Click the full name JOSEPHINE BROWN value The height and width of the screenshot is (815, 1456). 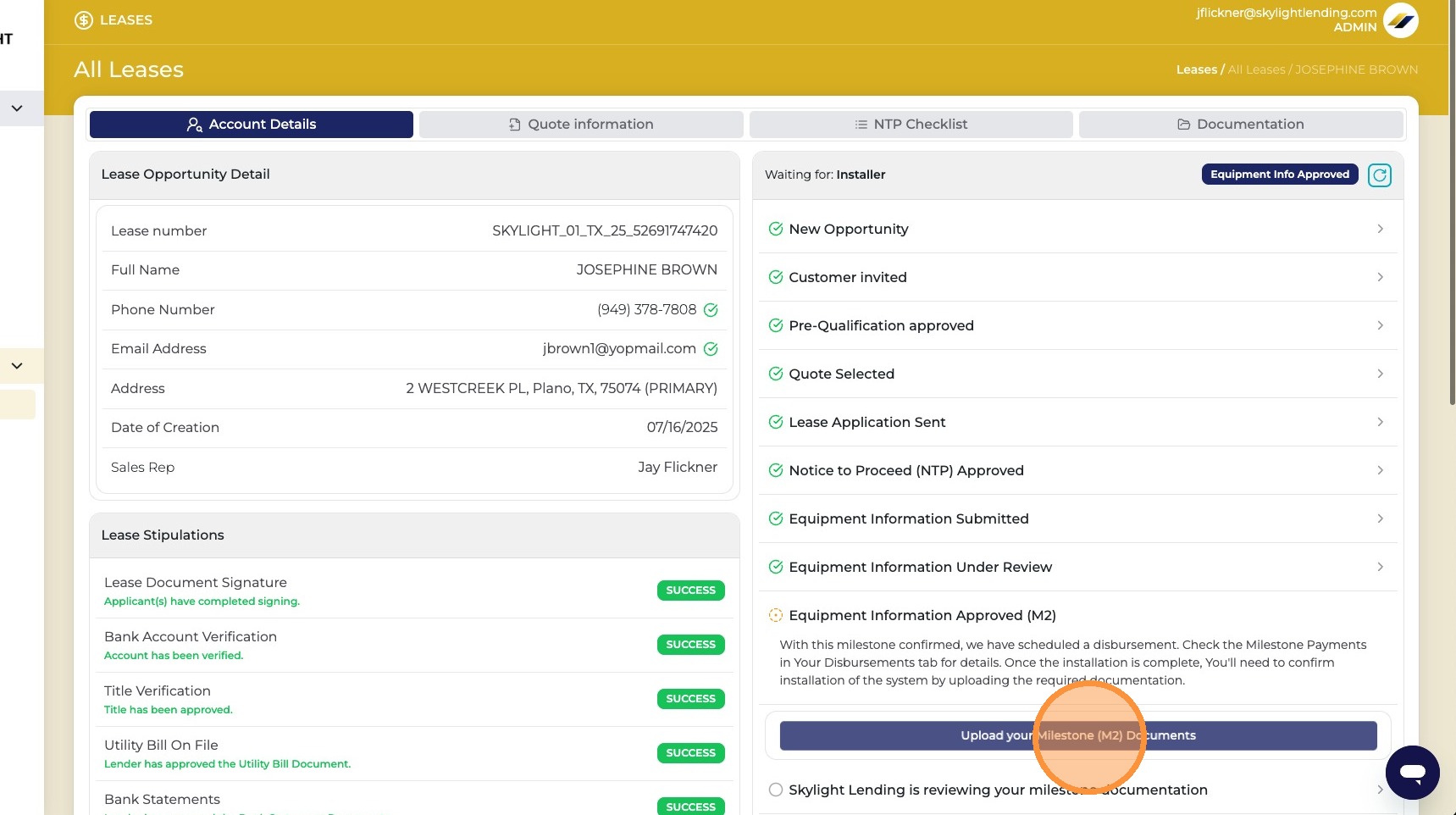647,269
